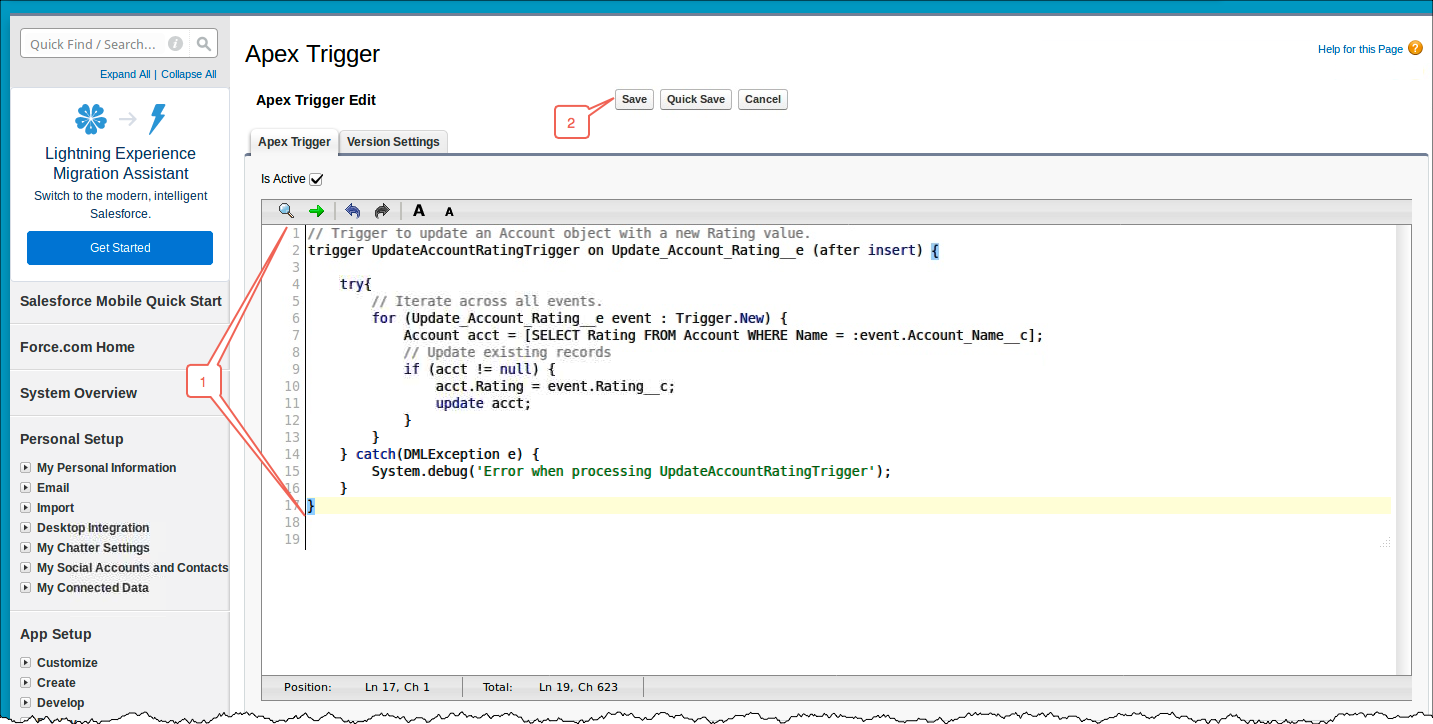Click the orange help question mark icon

coord(1415,48)
